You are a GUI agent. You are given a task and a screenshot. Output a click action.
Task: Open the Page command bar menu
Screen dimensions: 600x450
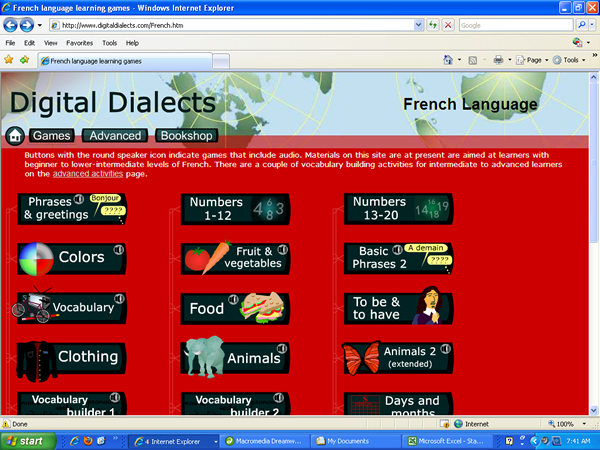click(x=532, y=60)
